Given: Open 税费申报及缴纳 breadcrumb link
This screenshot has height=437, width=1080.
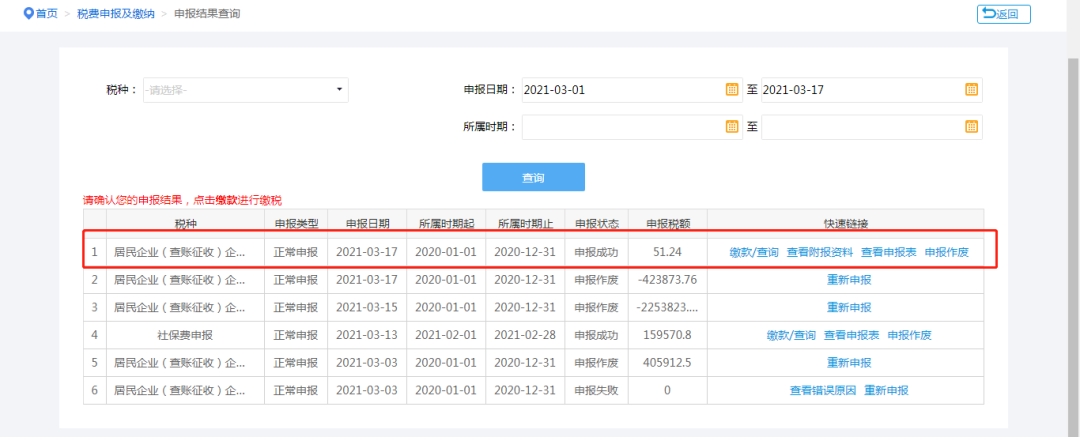Looking at the screenshot, I should click(116, 14).
